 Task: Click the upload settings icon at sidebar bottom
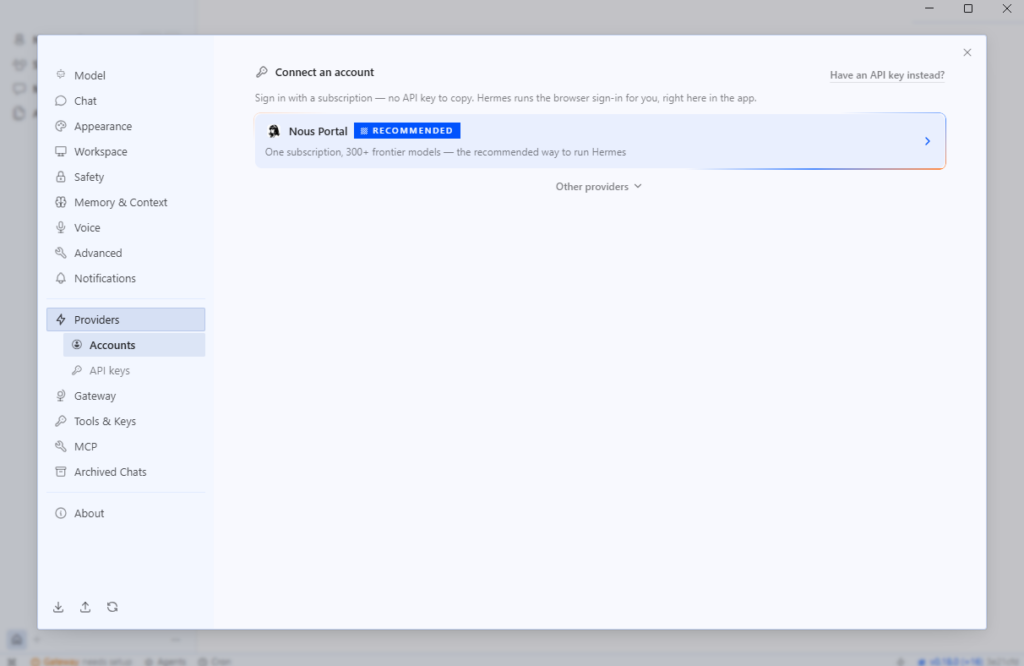pyautogui.click(x=85, y=607)
